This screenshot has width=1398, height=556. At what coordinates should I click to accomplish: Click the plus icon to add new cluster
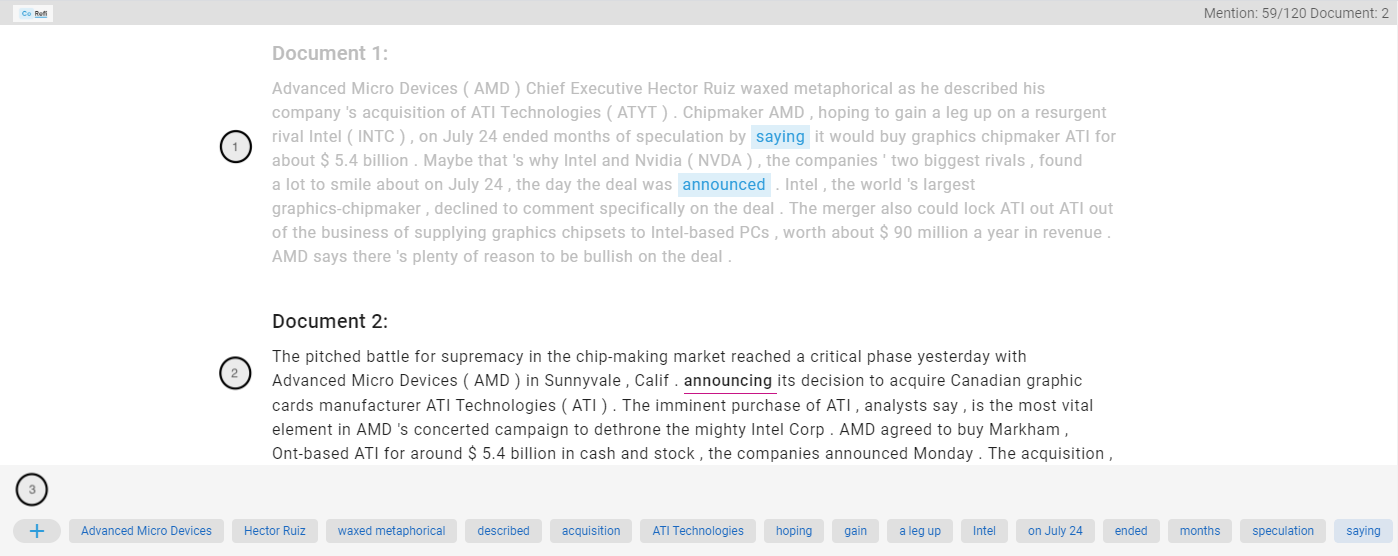coord(37,531)
